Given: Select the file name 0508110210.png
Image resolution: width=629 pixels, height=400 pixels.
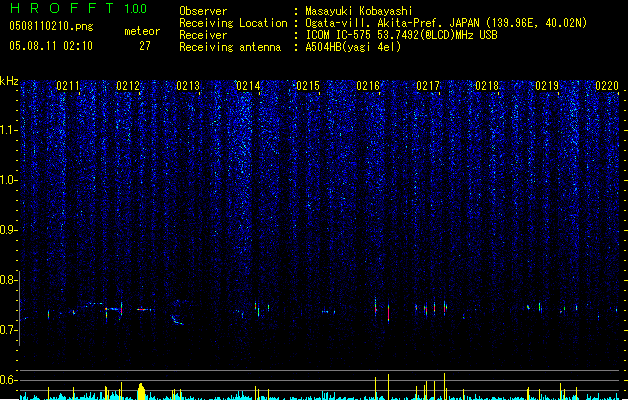Looking at the screenshot, I should [x=51, y=26].
